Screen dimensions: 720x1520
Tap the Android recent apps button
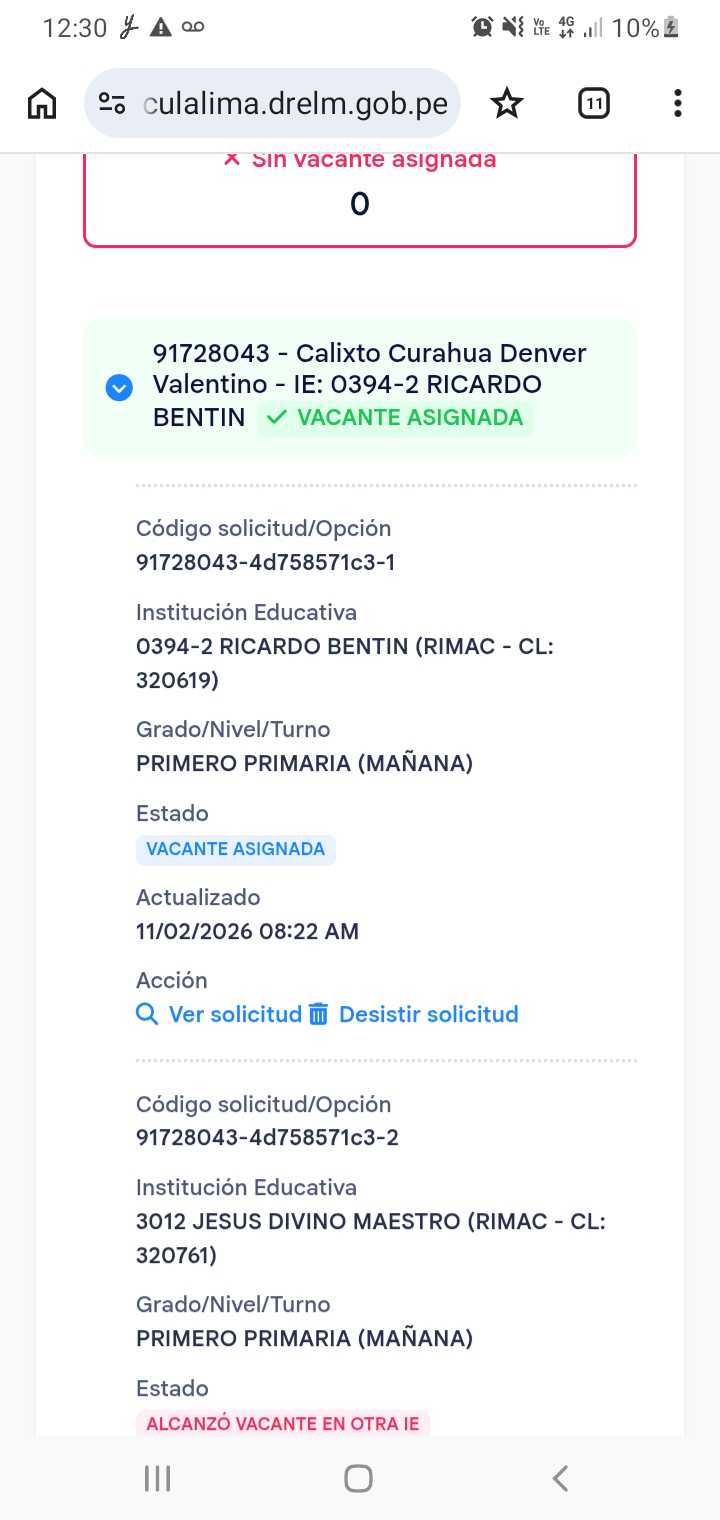(x=157, y=1478)
